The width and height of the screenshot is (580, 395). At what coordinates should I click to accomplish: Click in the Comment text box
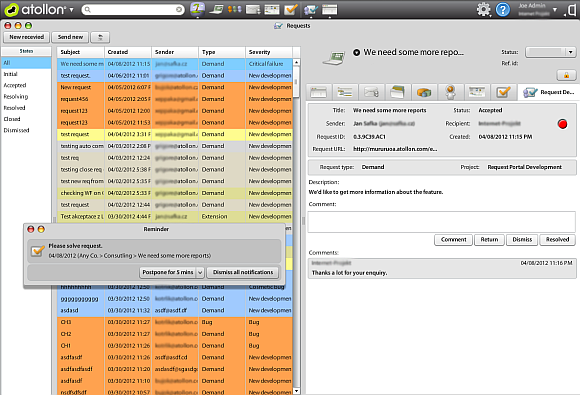(x=441, y=222)
